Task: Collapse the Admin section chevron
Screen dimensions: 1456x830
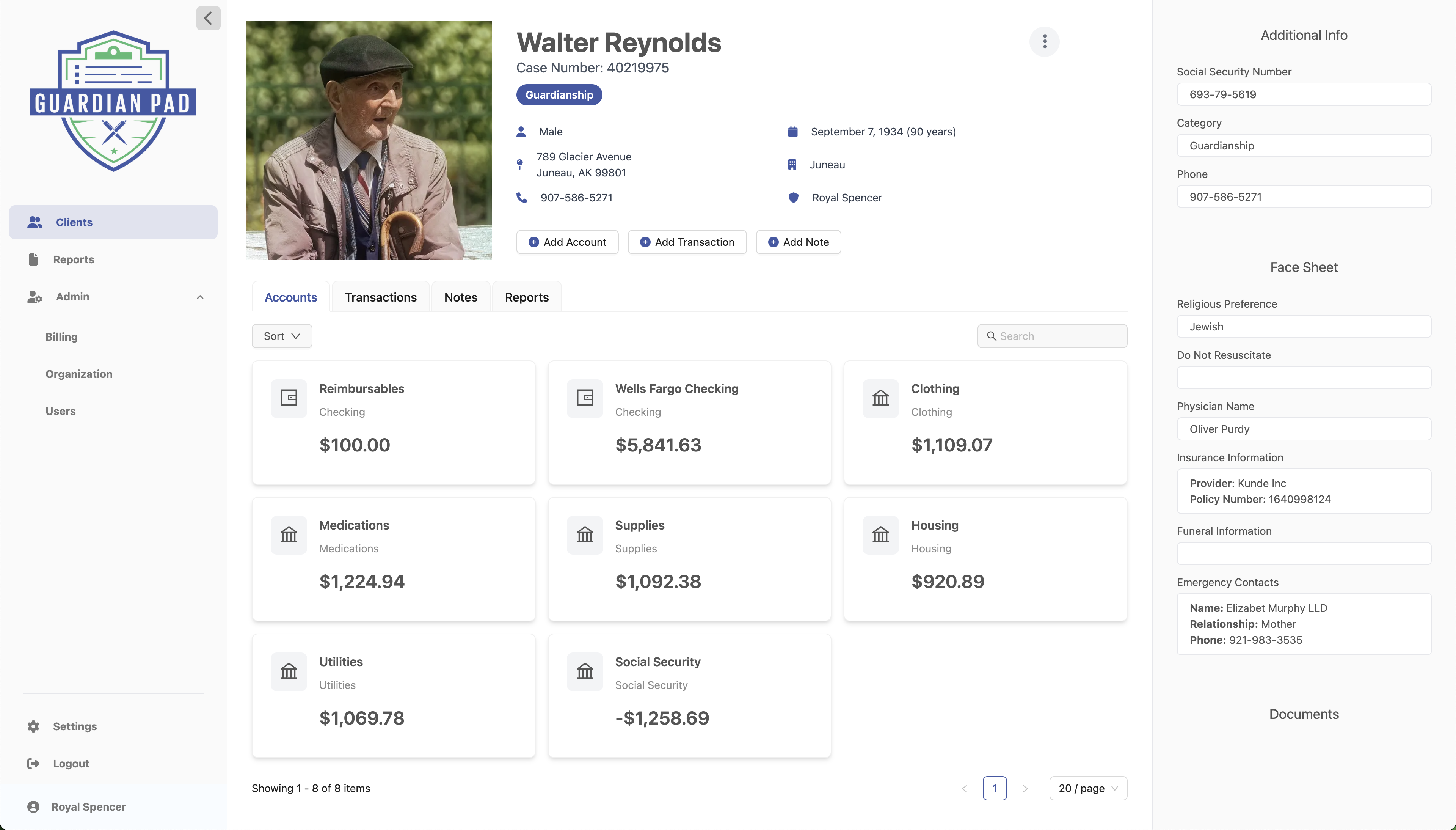Action: [200, 296]
